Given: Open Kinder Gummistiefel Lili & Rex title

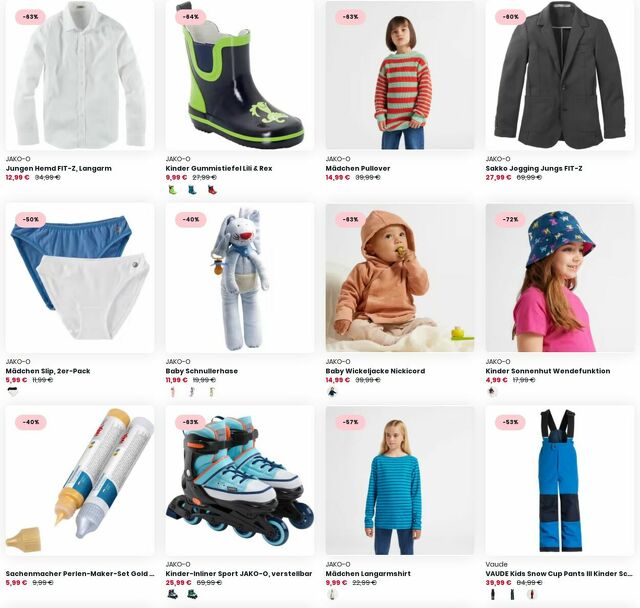Looking at the screenshot, I should [x=219, y=168].
